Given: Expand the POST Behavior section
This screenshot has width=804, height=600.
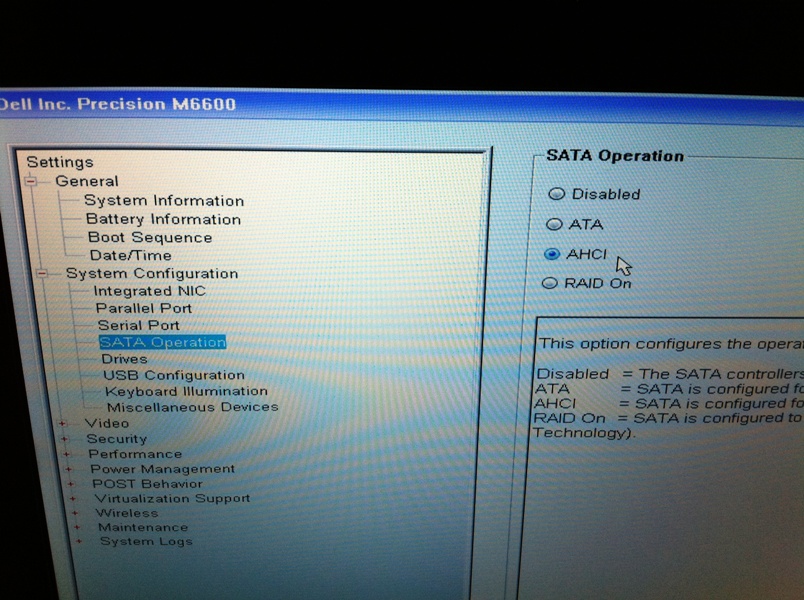Looking at the screenshot, I should (x=71, y=484).
